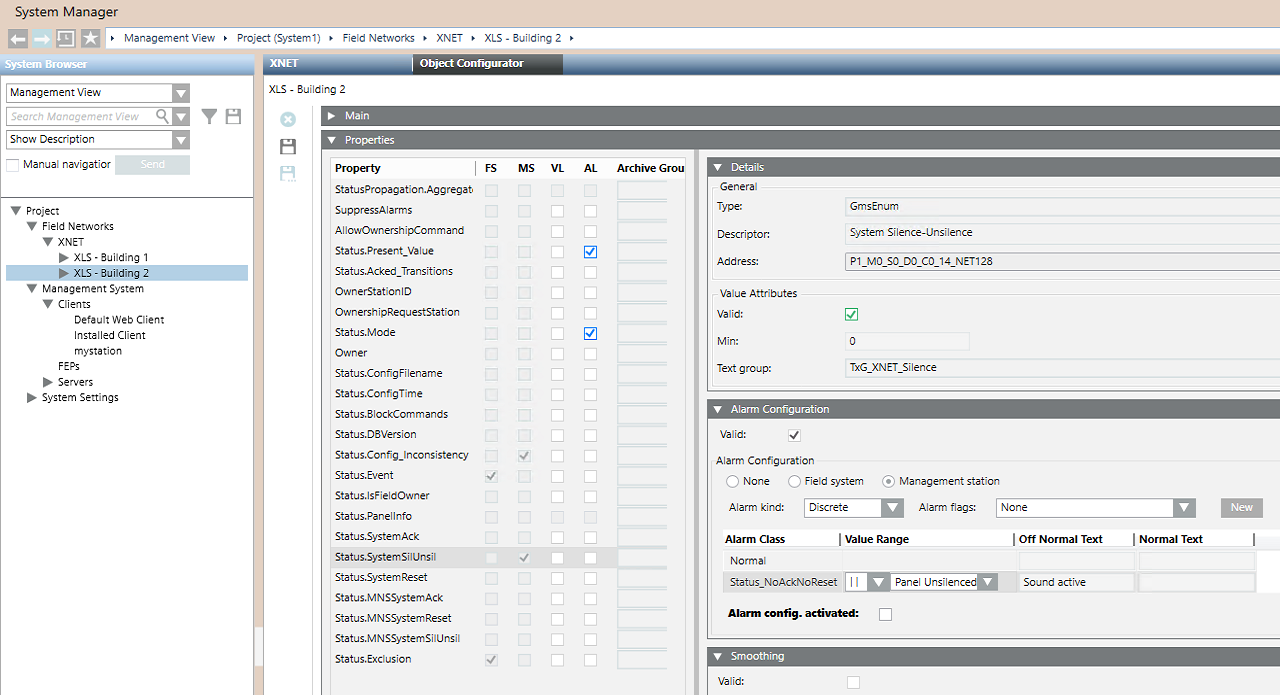Click the black save icon in Object Configurator

(288, 147)
